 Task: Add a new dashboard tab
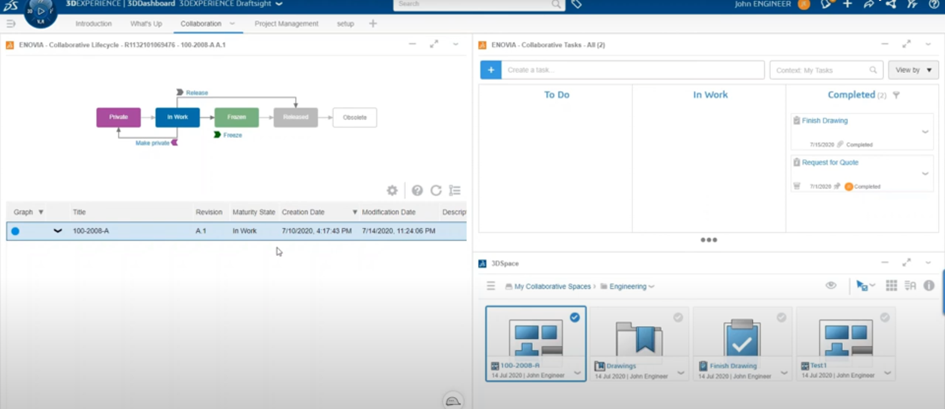tap(372, 23)
